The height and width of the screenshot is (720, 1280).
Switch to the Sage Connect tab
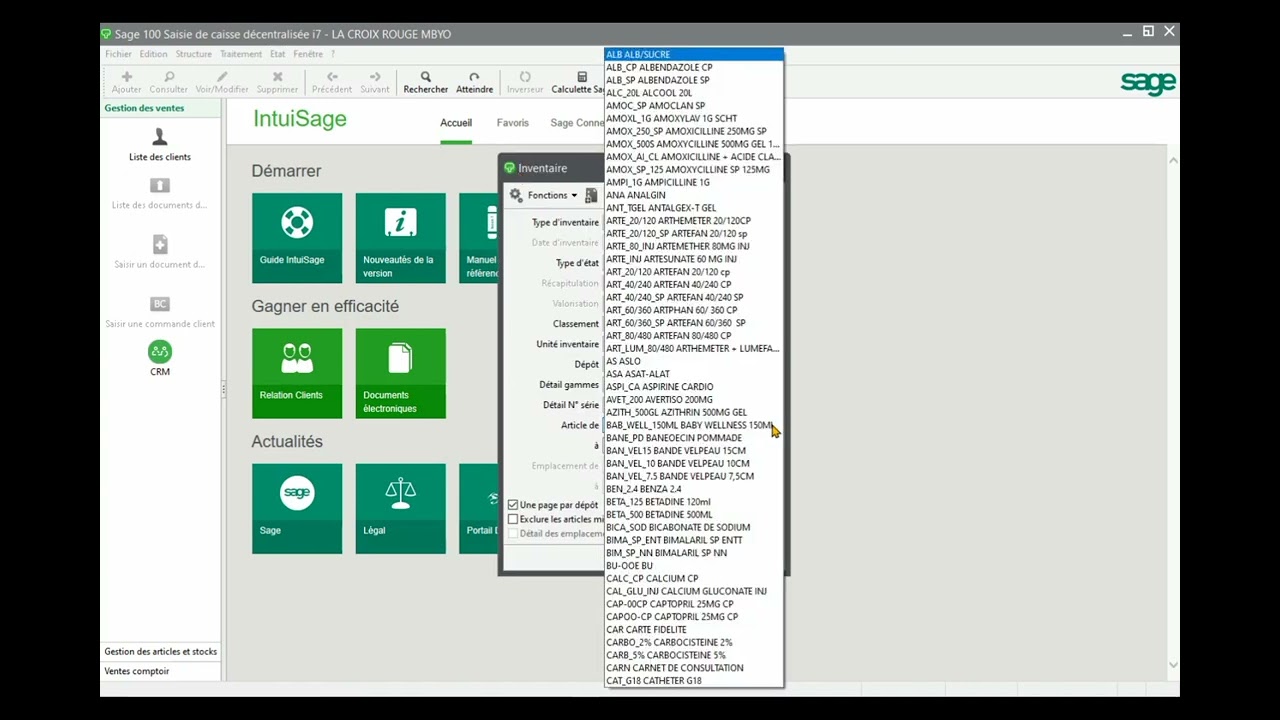pos(577,123)
